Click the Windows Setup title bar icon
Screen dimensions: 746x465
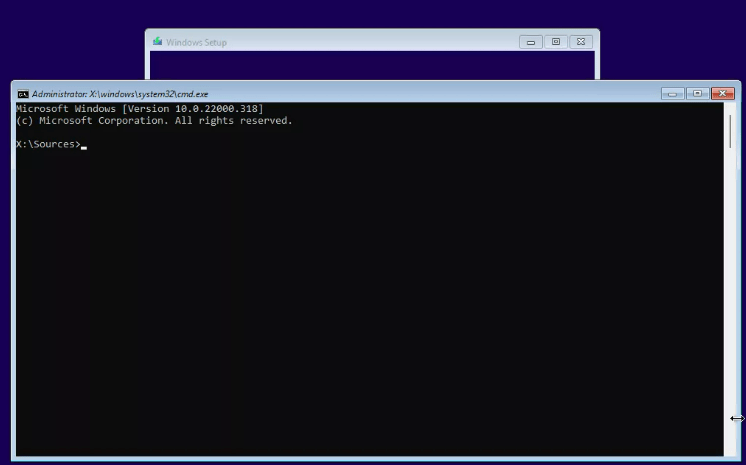pyautogui.click(x=157, y=42)
